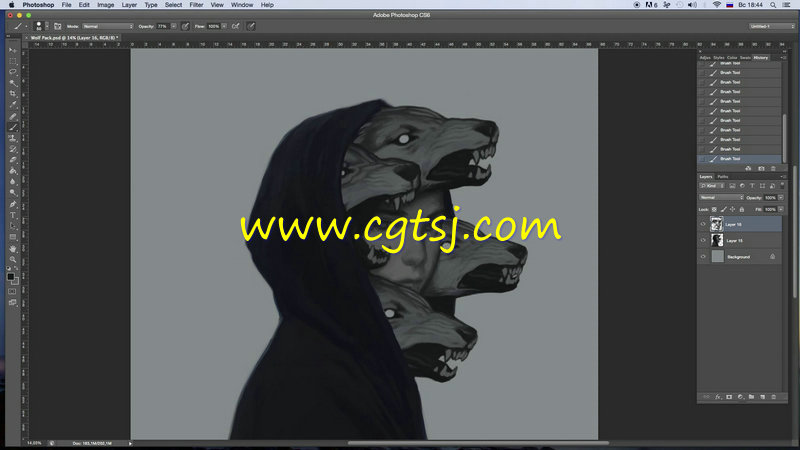Toggle pressure for size button
Screen dimensions: 800x450
251,26
